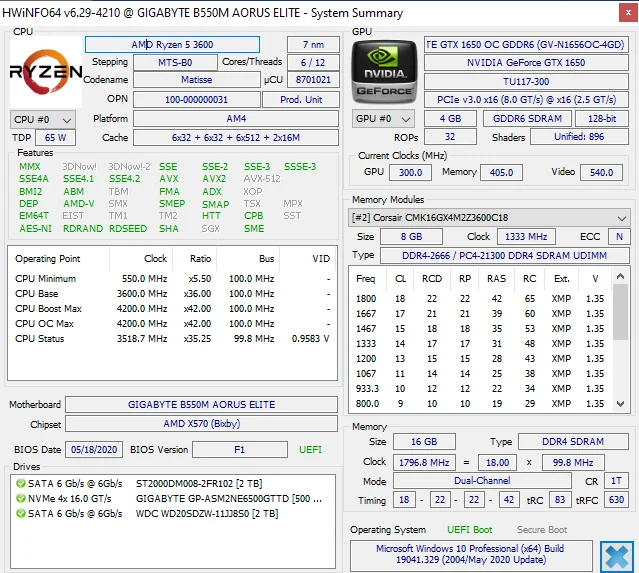Screen dimensions: 639x573
Task: Click the GIGABYTE B550M AORUS ELITE motherboard field
Action: [201, 405]
